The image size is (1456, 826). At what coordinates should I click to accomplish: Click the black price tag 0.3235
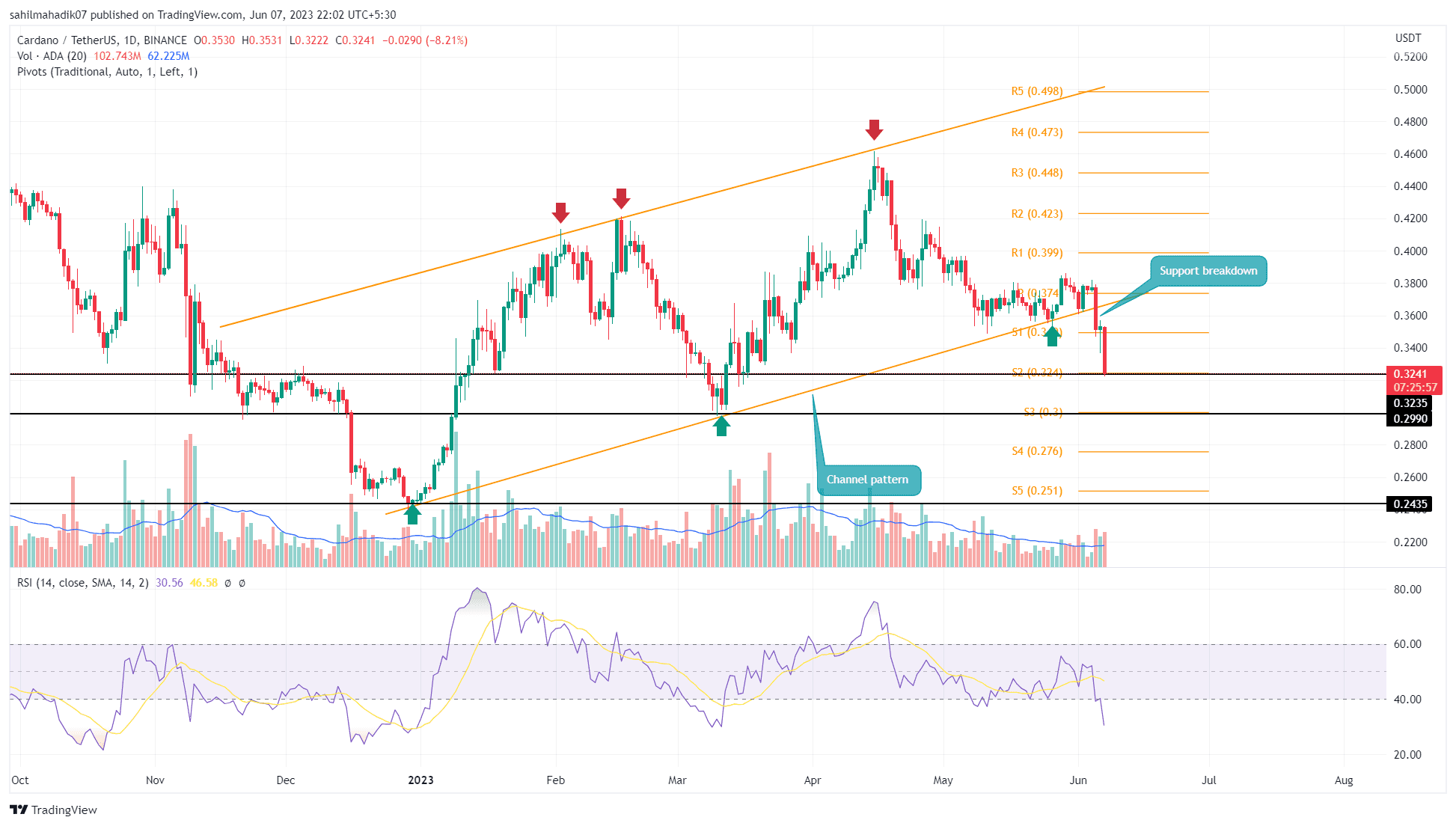(1410, 403)
